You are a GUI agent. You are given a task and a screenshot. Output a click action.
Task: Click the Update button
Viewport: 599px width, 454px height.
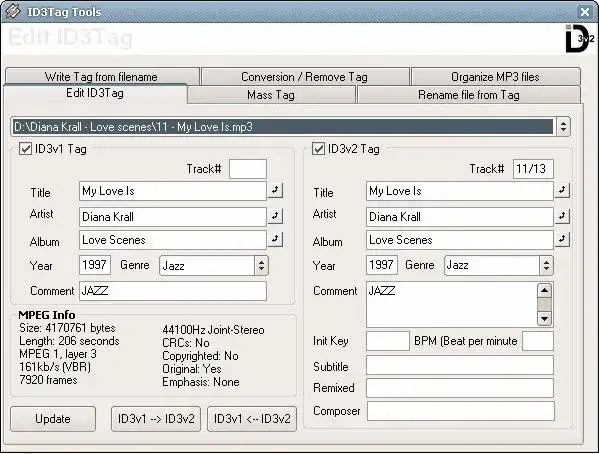pyautogui.click(x=53, y=419)
